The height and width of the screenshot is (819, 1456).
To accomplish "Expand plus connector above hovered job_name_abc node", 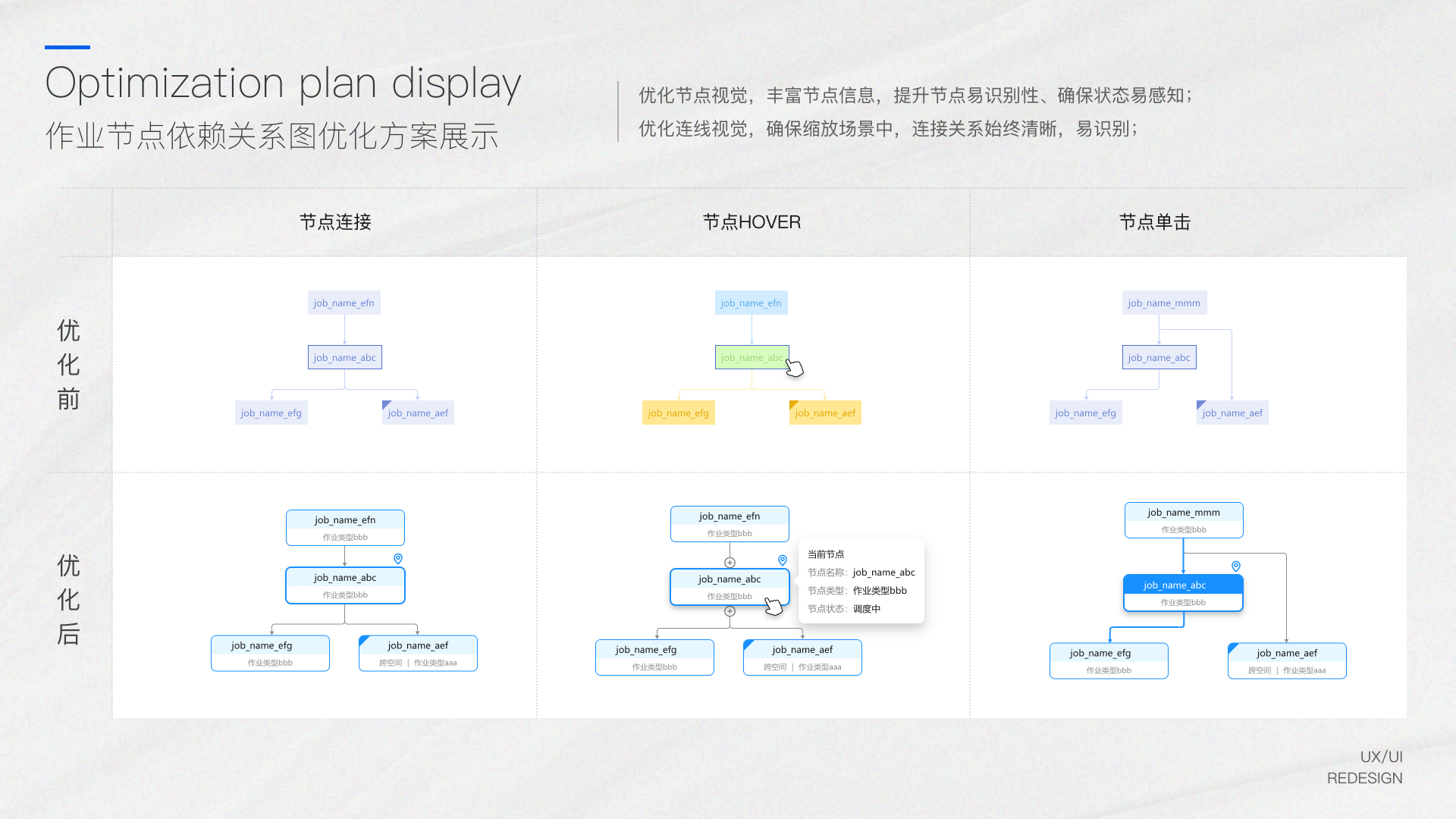I will 730,563.
